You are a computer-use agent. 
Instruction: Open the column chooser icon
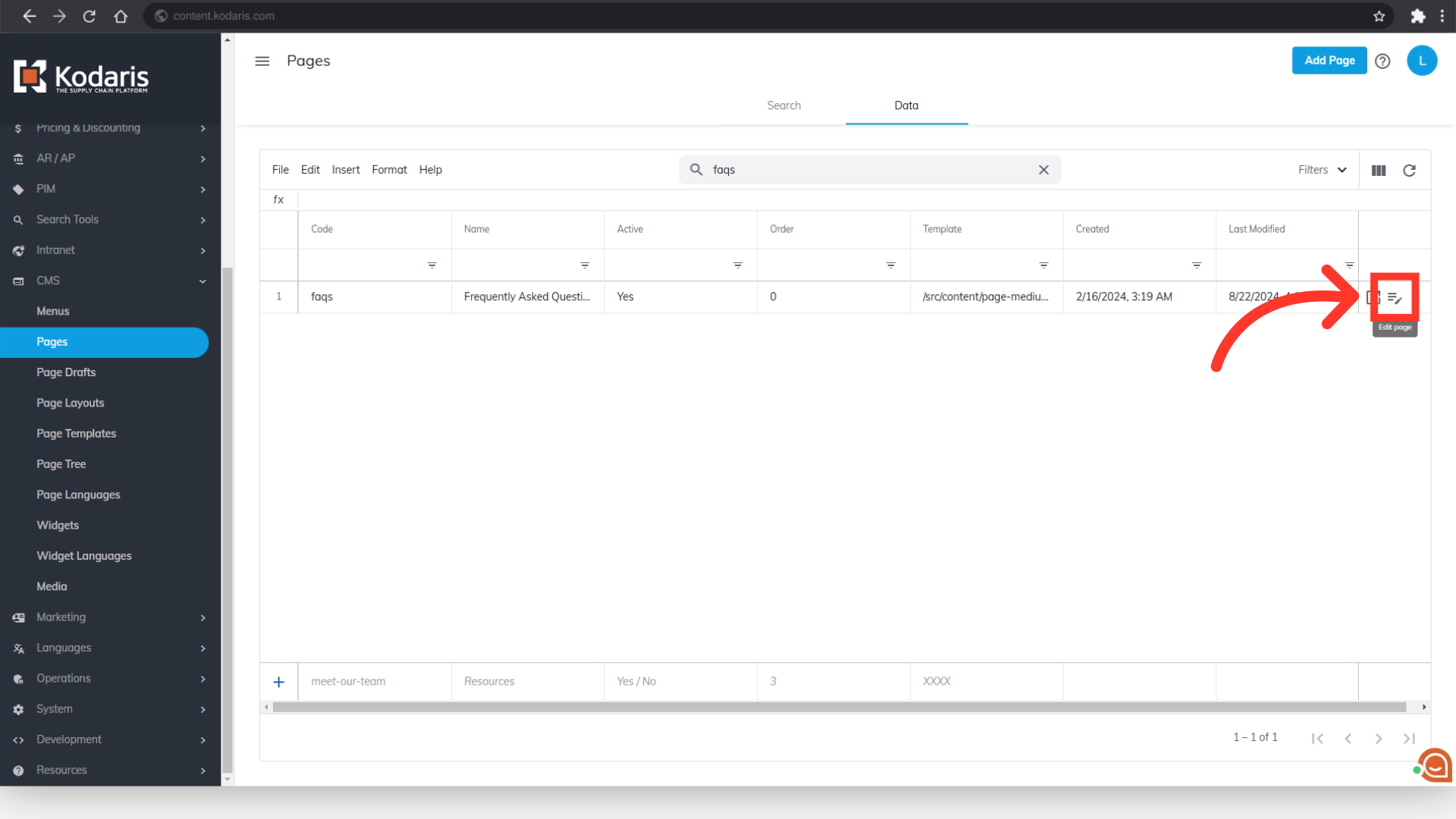[1379, 171]
